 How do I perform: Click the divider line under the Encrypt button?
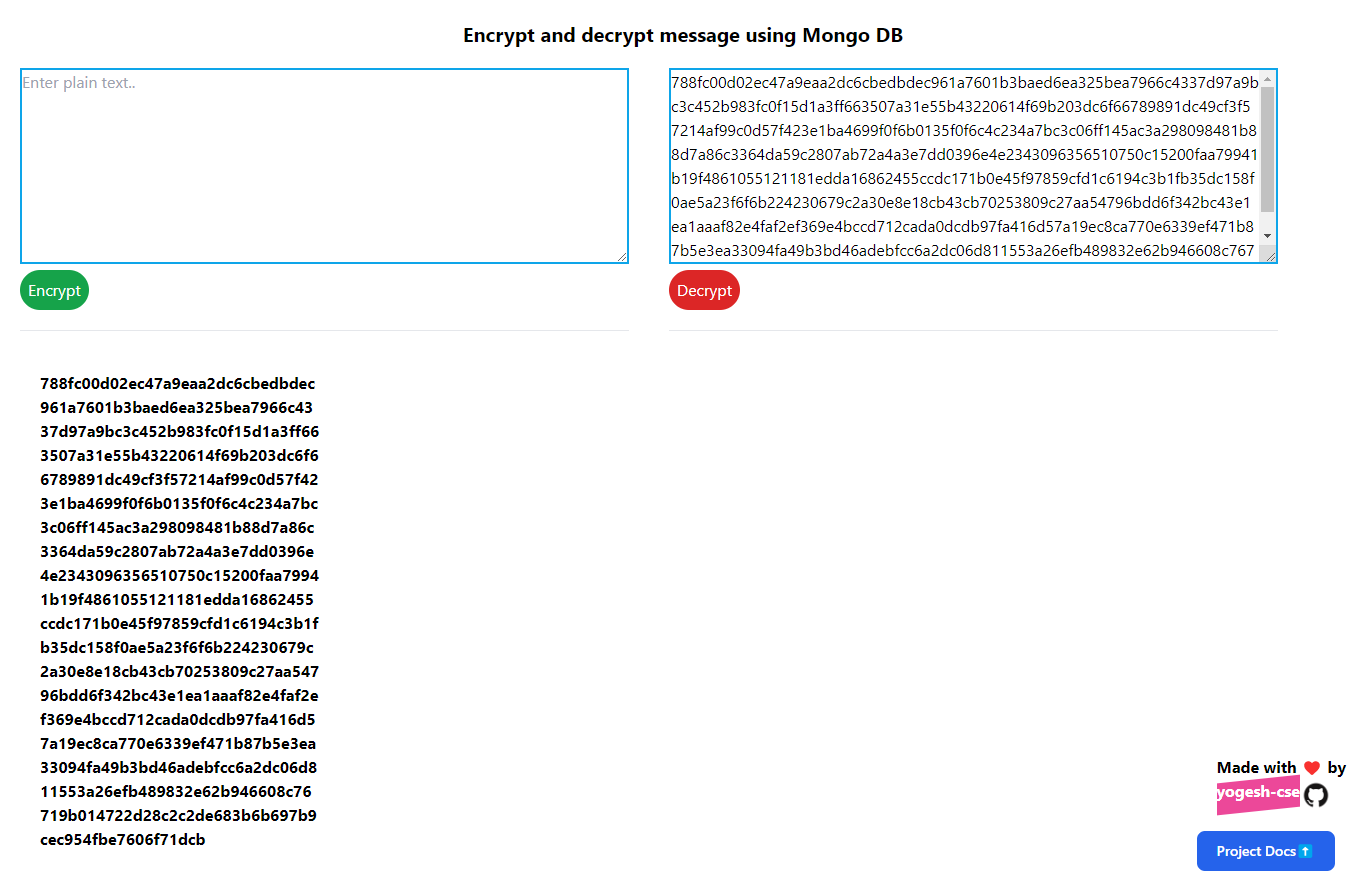click(323, 330)
